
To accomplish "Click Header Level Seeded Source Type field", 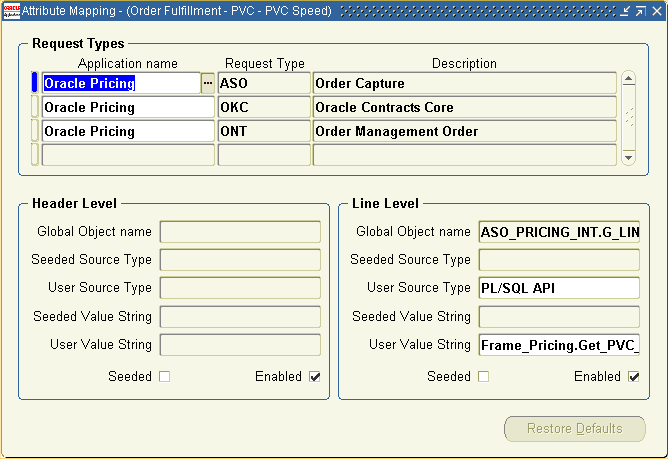I will [240, 260].
